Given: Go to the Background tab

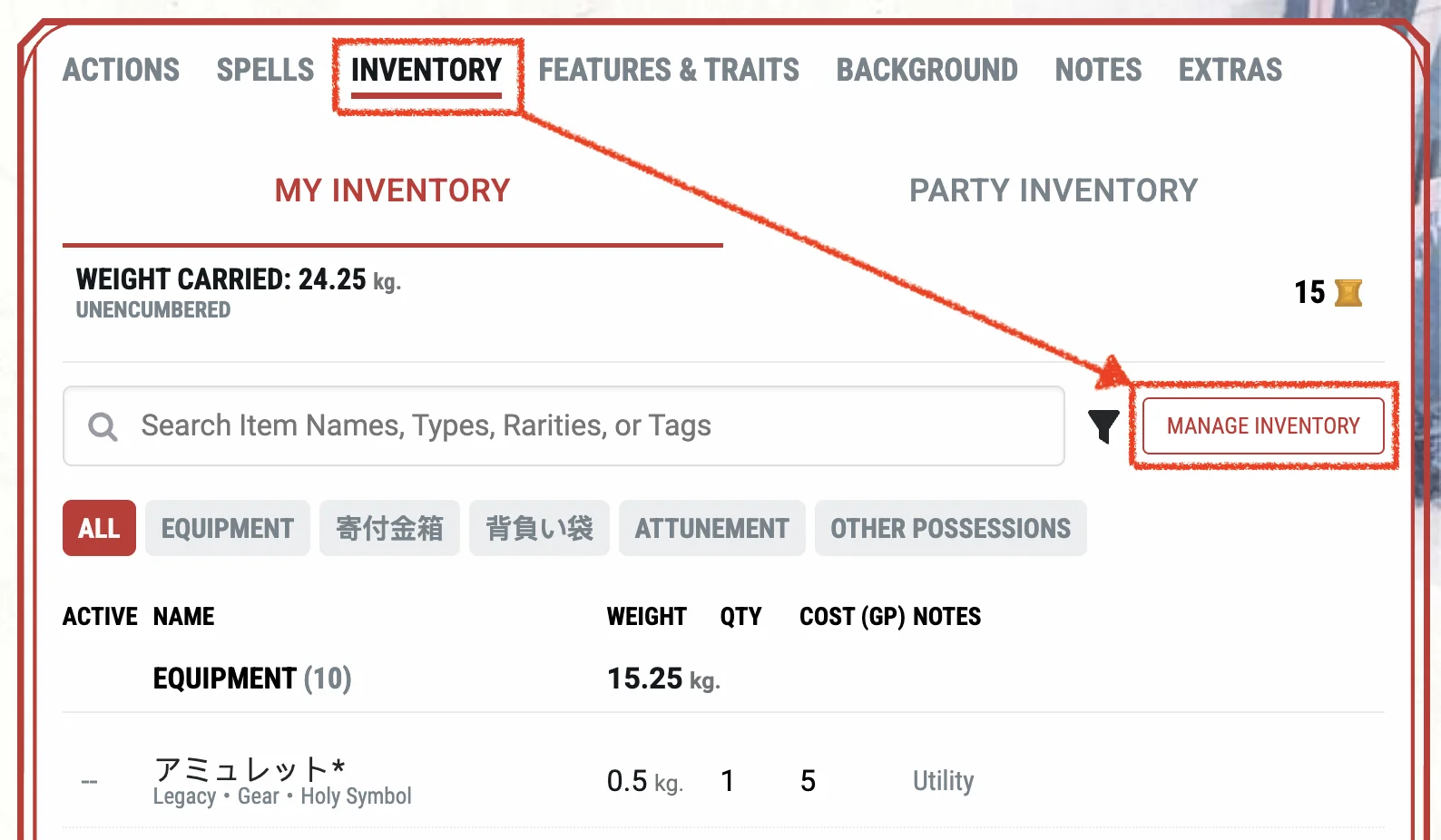Looking at the screenshot, I should (x=926, y=70).
